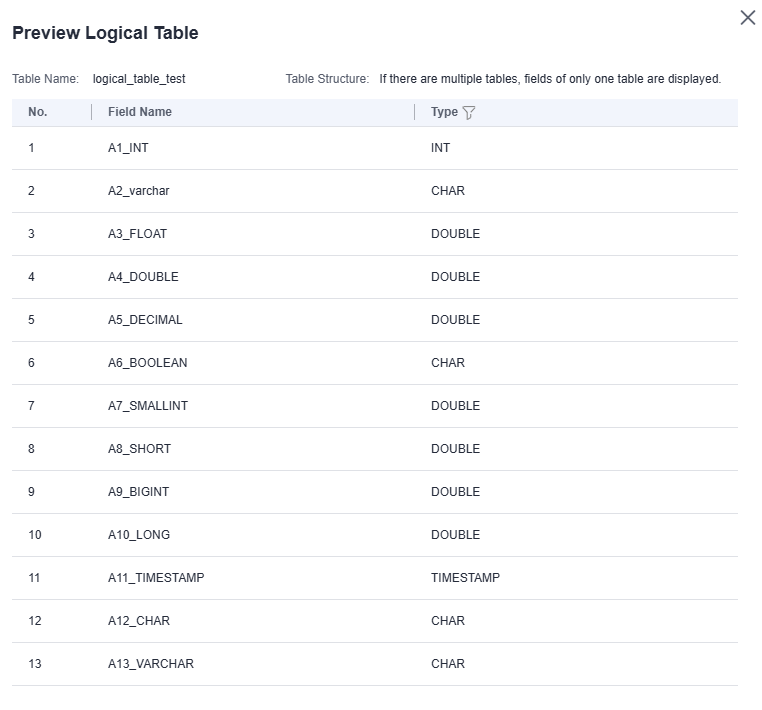Click the INT type cell in row 1
The height and width of the screenshot is (710, 762).
click(x=441, y=148)
